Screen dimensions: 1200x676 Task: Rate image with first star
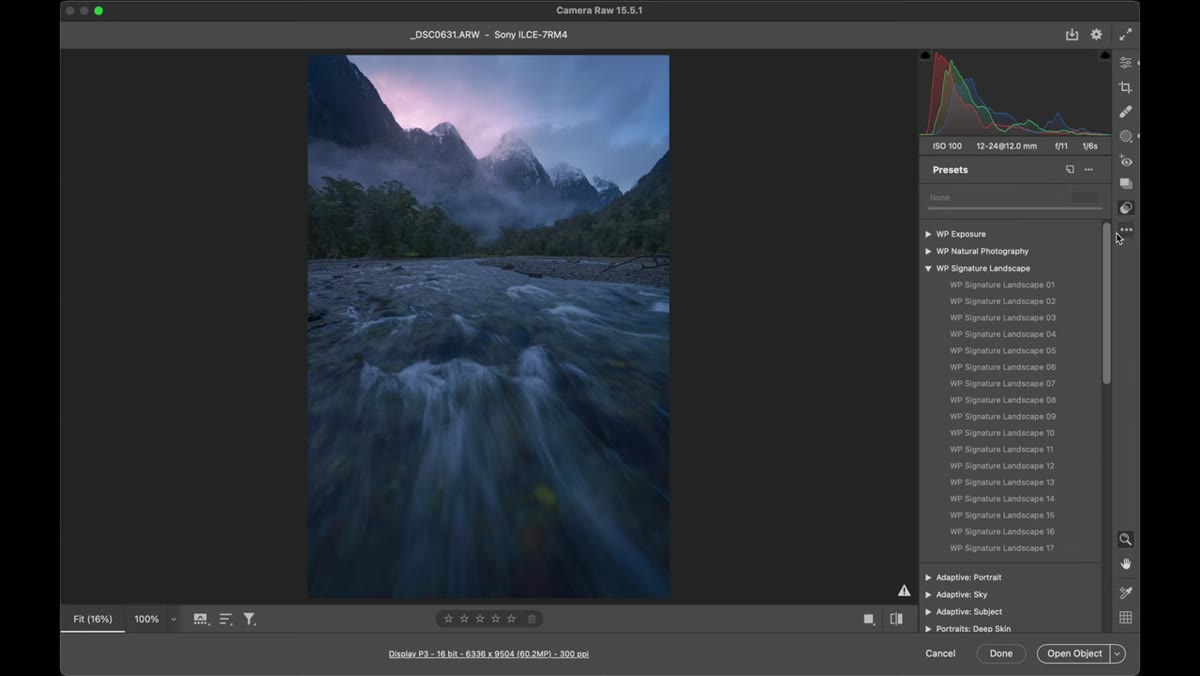[448, 619]
